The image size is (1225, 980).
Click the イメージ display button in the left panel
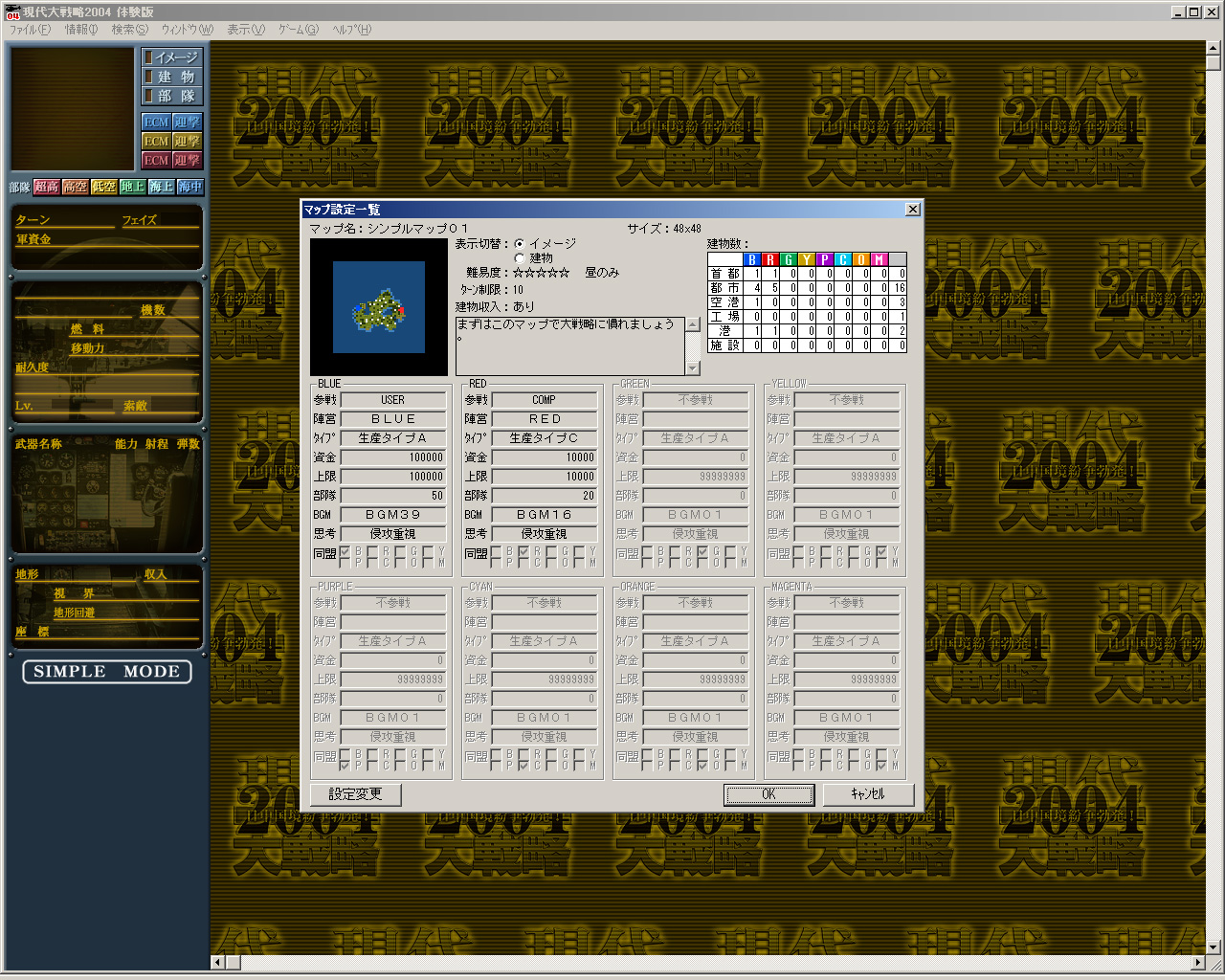172,57
